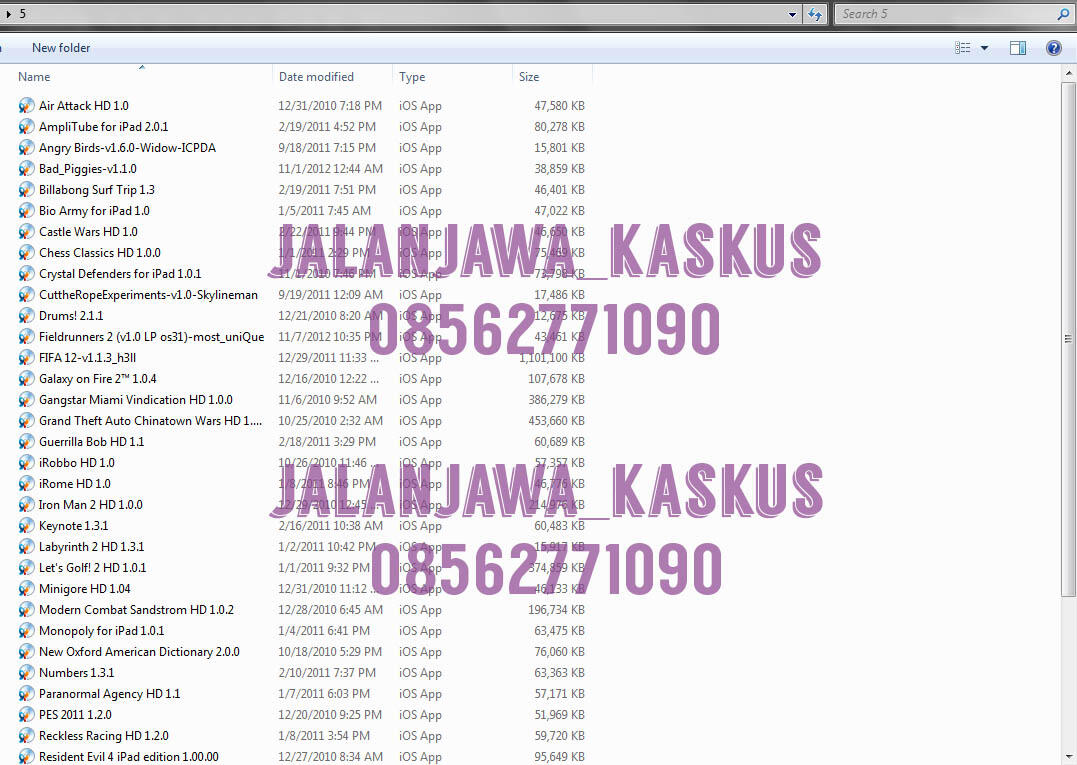This screenshot has height=765, width=1077.
Task: Click the New folder button
Action: click(x=61, y=48)
